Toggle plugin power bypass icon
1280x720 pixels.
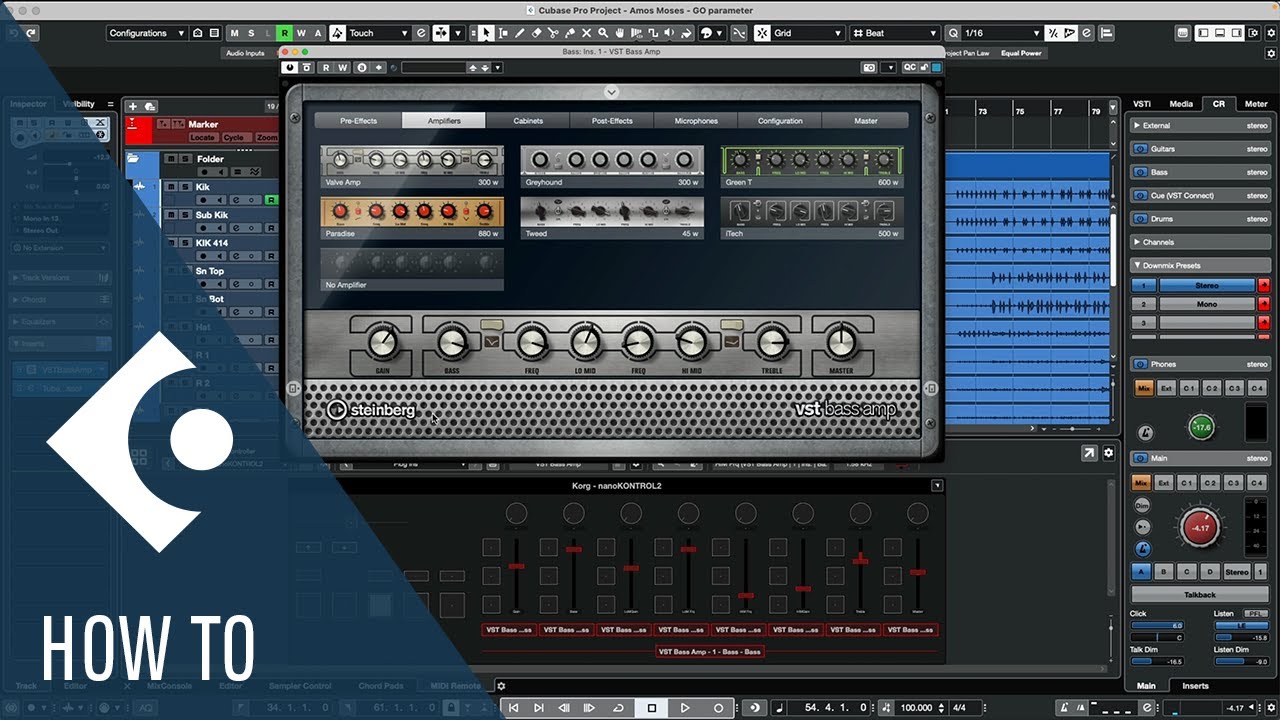tap(291, 68)
